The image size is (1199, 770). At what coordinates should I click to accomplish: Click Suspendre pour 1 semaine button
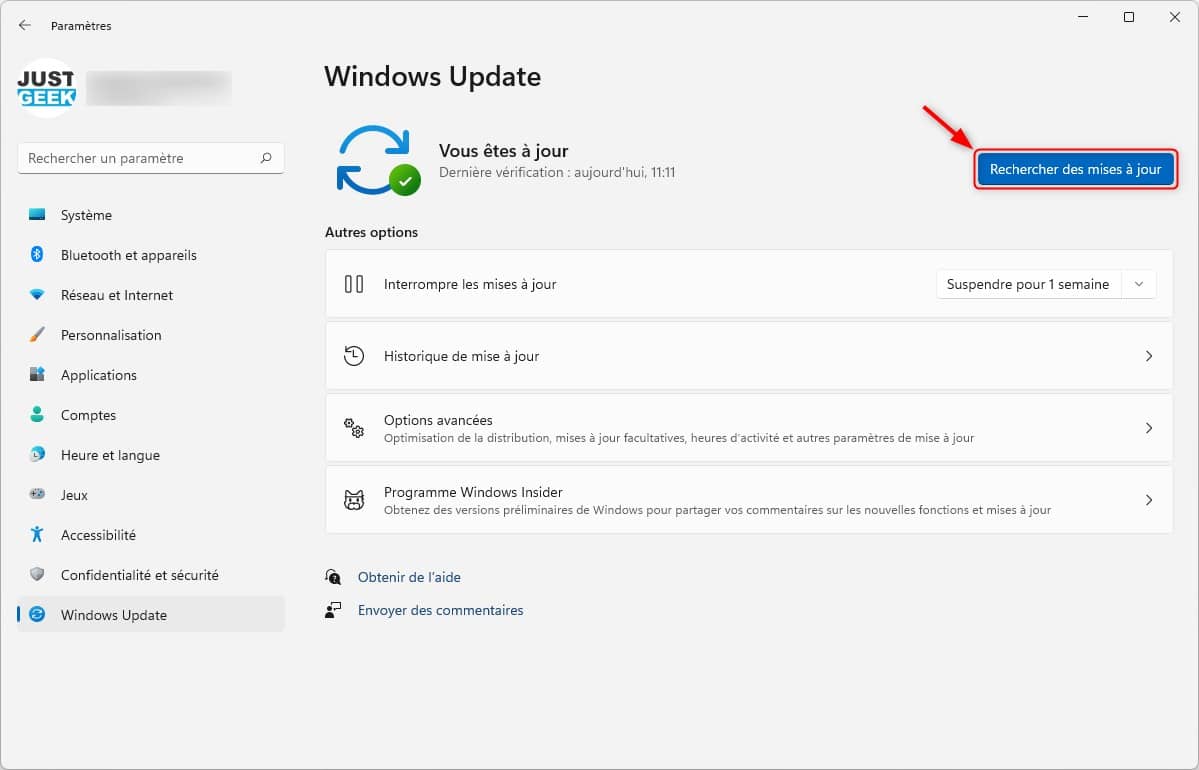coord(1028,284)
